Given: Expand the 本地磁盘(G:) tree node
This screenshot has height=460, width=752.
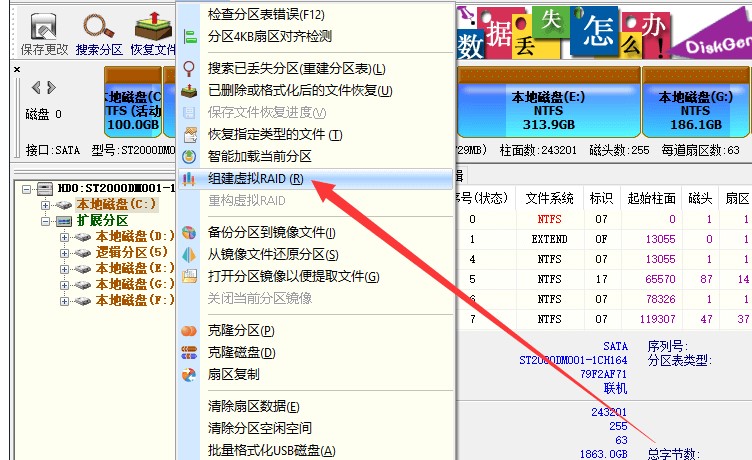Looking at the screenshot, I should click(x=64, y=285).
